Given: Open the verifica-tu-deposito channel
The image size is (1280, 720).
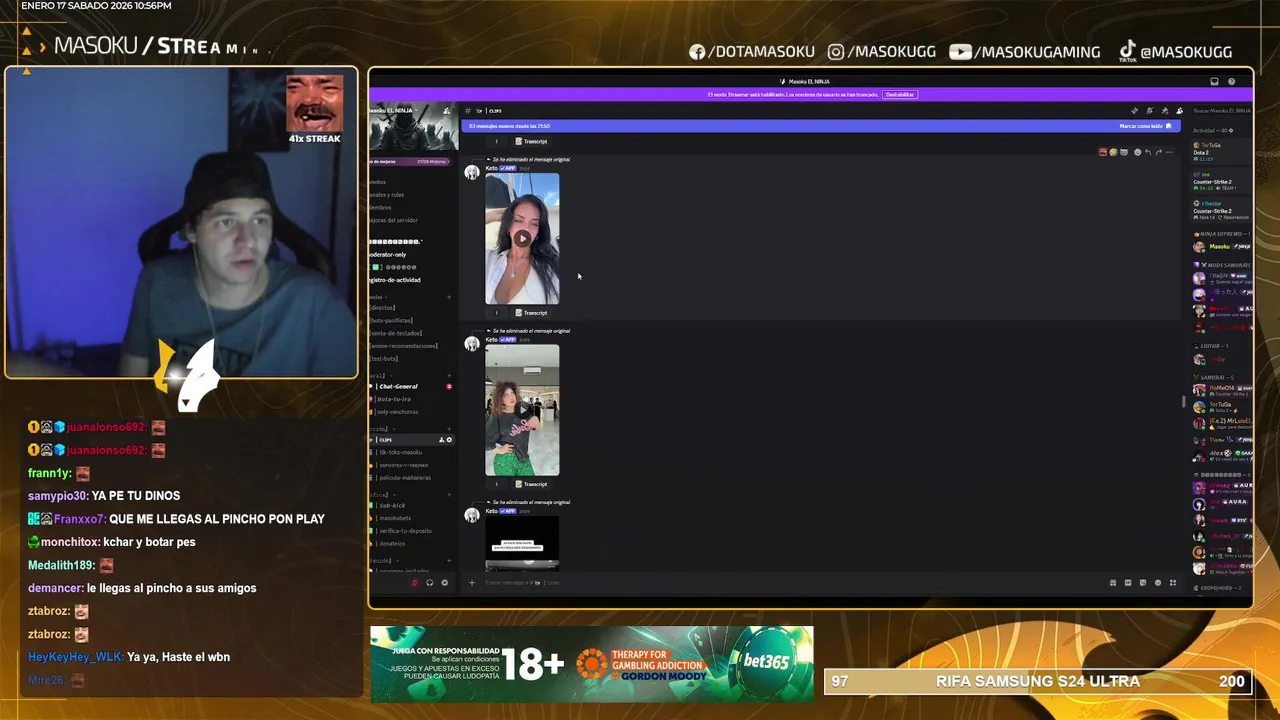Looking at the screenshot, I should (405, 531).
